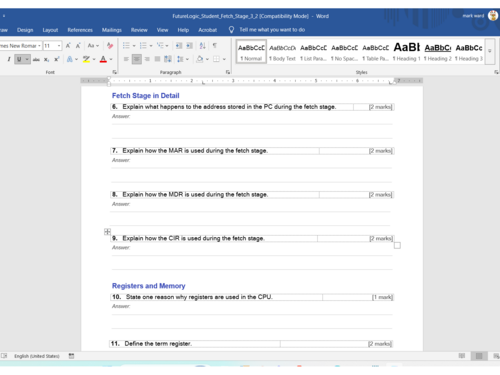Click the Increase Indent icon
500x375 pixels.
(190, 45)
